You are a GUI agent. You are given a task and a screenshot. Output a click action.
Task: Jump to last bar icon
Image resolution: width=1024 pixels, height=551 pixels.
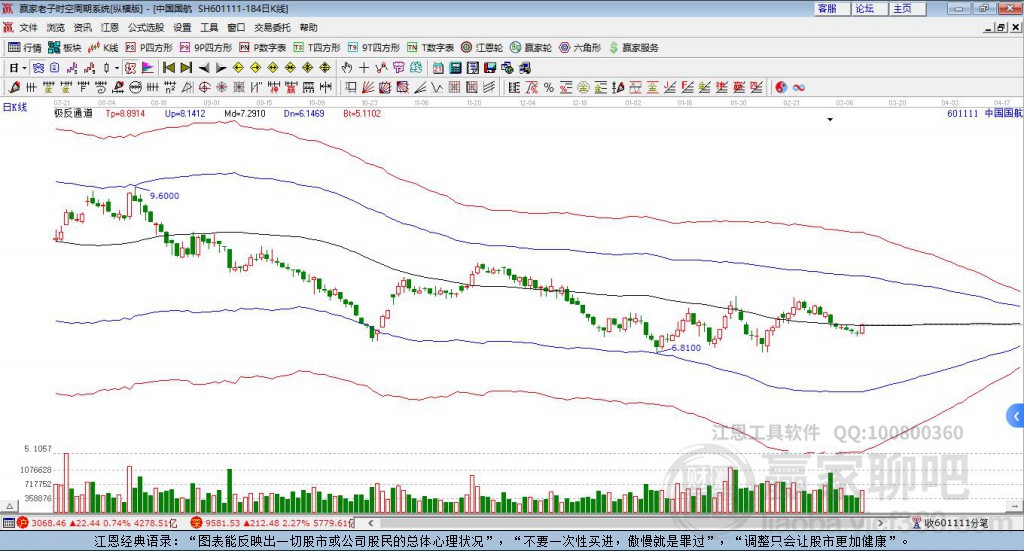(x=186, y=68)
